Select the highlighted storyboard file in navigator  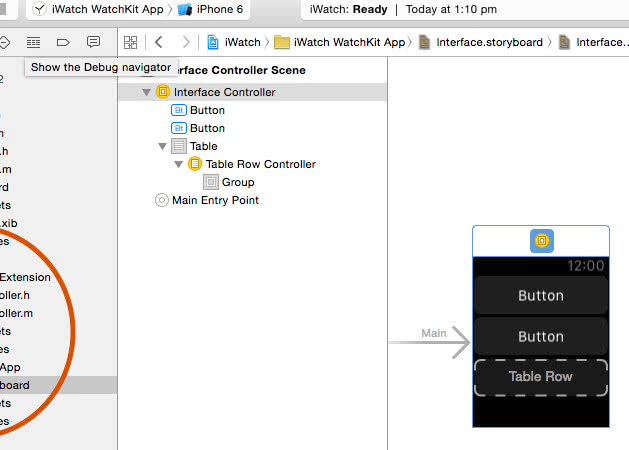point(59,385)
